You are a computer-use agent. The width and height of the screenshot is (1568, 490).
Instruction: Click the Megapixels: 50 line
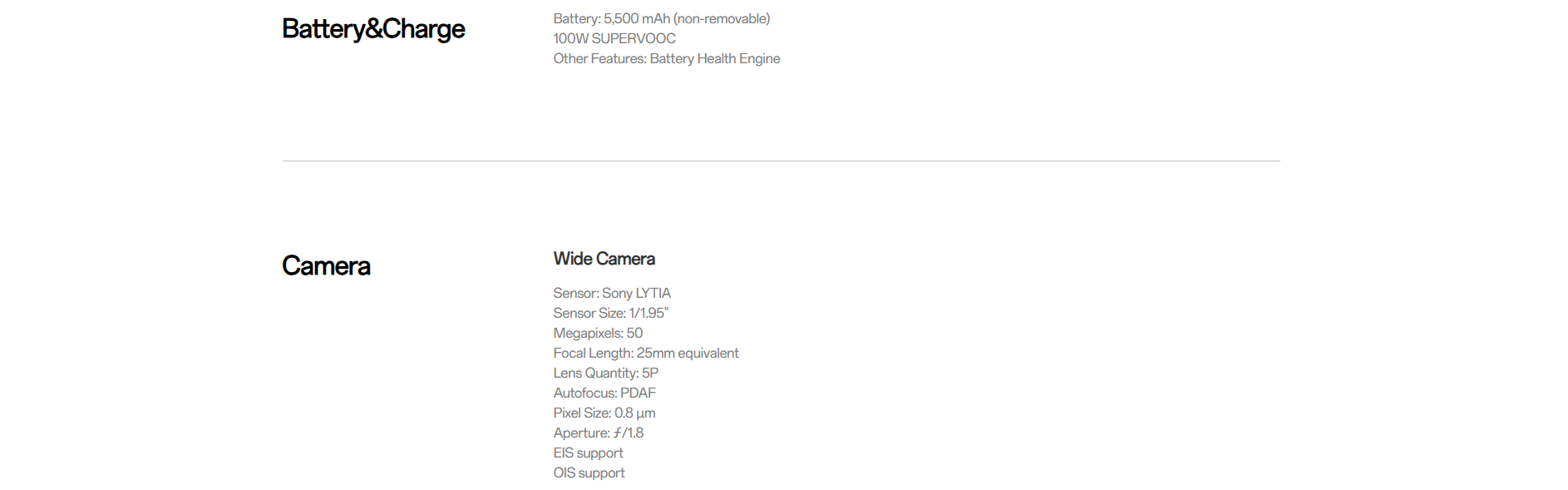pos(598,333)
